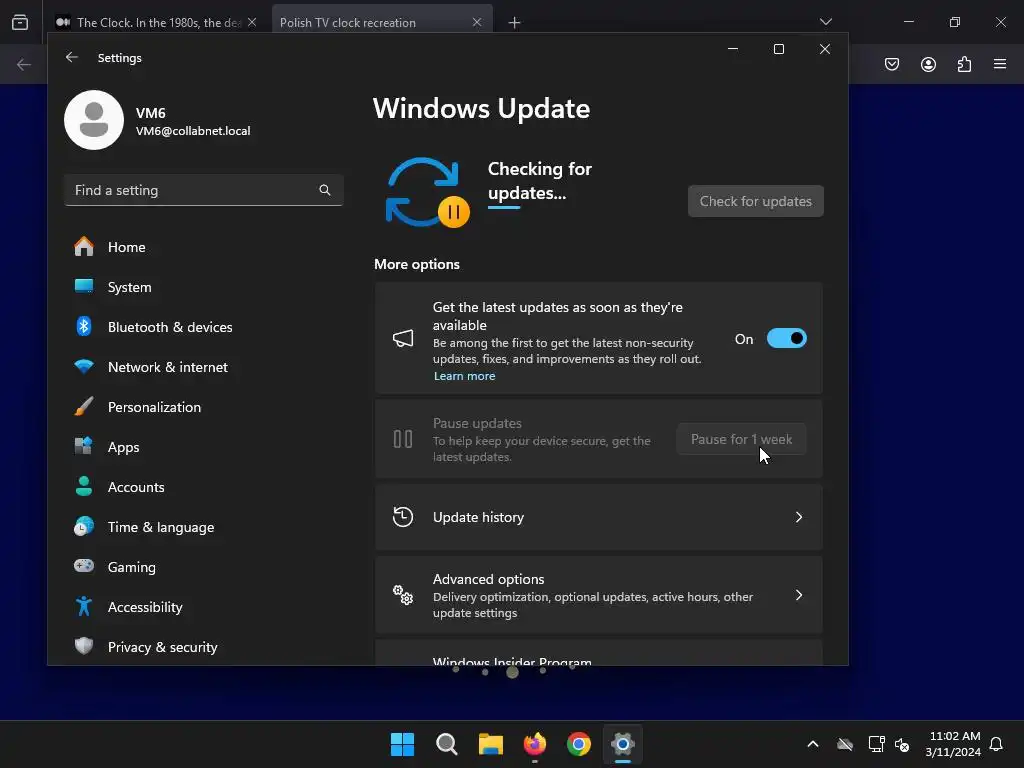Turn off get the latest updates toggle

coord(786,338)
